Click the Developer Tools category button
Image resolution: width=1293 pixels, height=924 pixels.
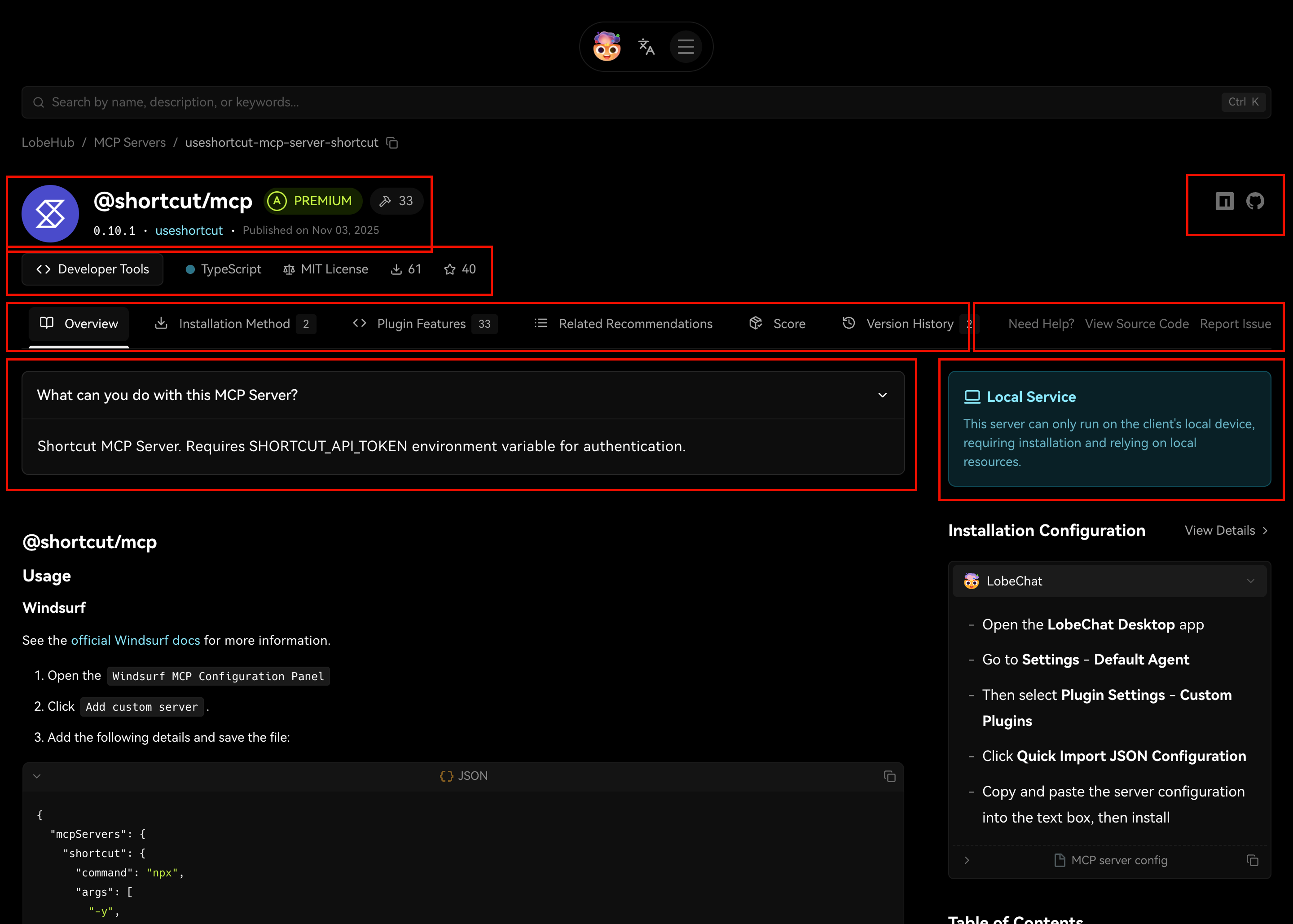point(92,269)
